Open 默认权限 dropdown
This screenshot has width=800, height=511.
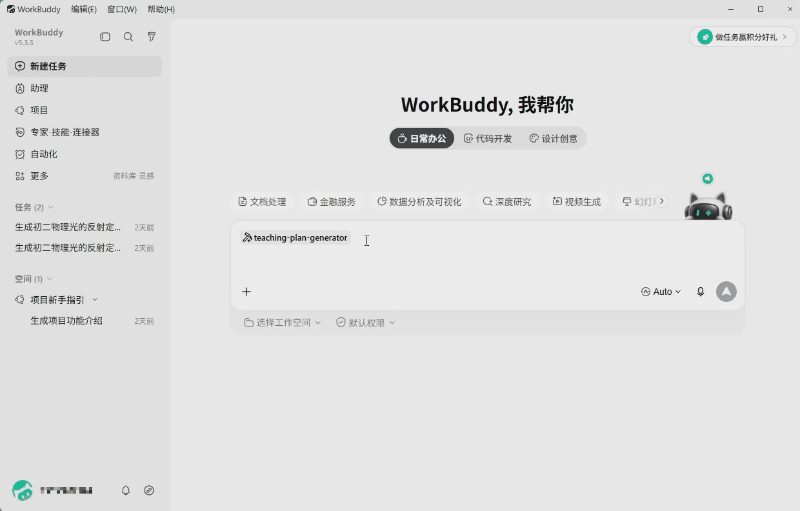coord(365,323)
